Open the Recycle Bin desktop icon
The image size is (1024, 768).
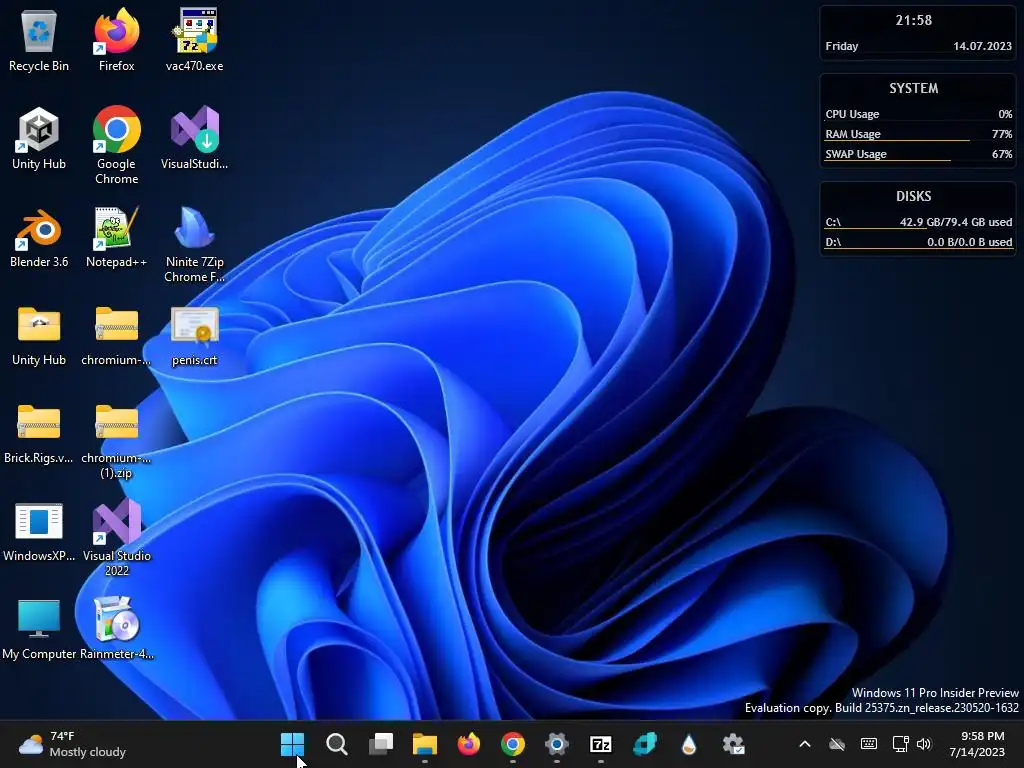pos(39,40)
